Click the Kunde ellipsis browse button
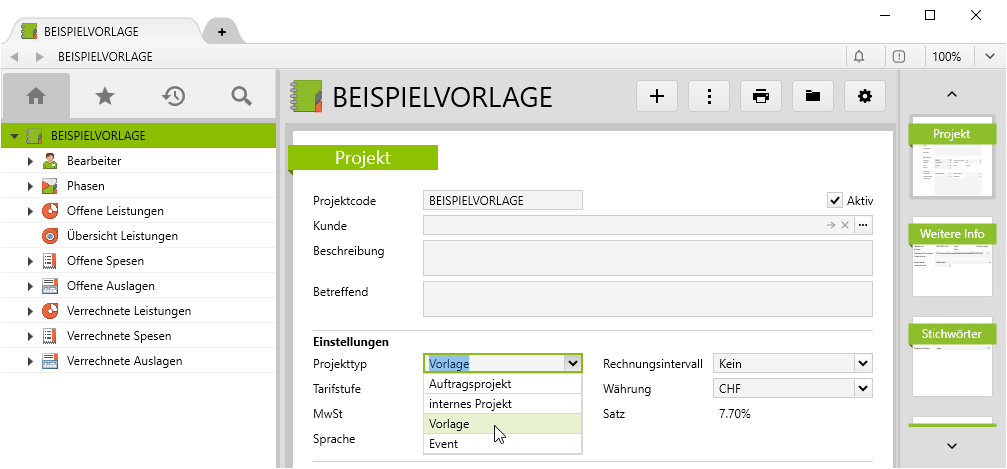Screen dimensions: 1007x469 coord(863,225)
